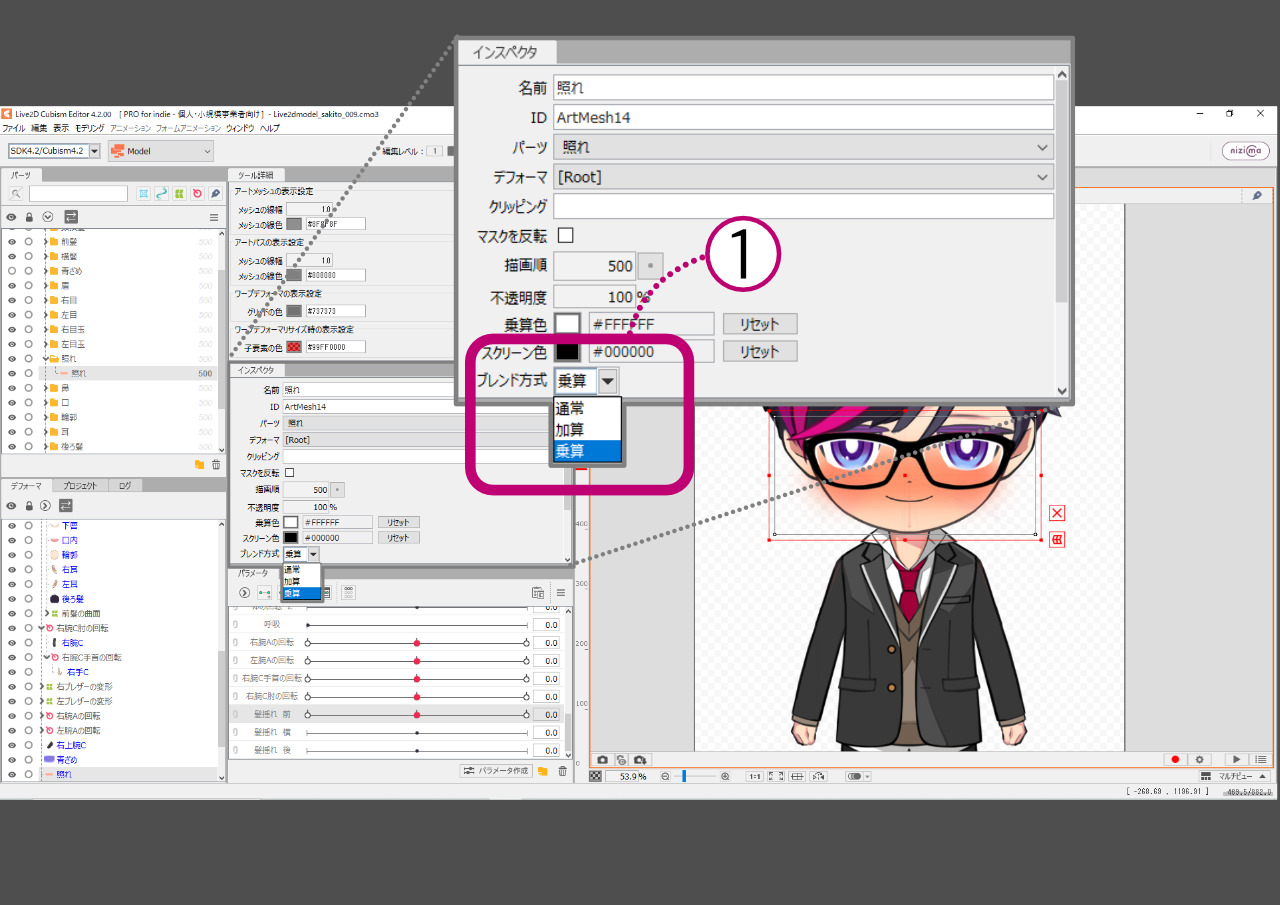The image size is (1280, 905).
Task: Click the パラメータ作成 button
Action: (496, 771)
